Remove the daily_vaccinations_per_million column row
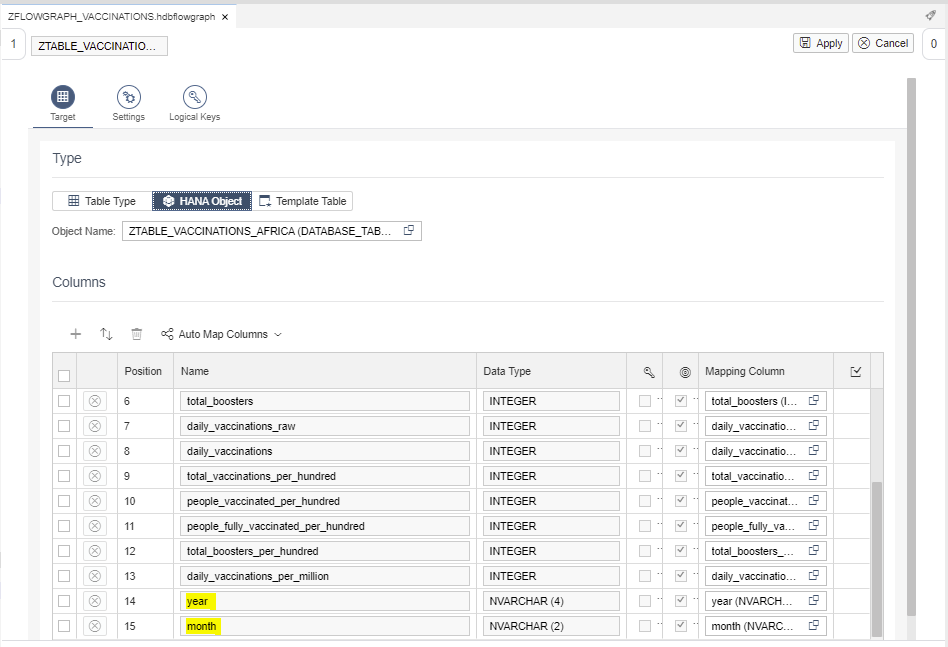948x647 pixels. [x=95, y=576]
